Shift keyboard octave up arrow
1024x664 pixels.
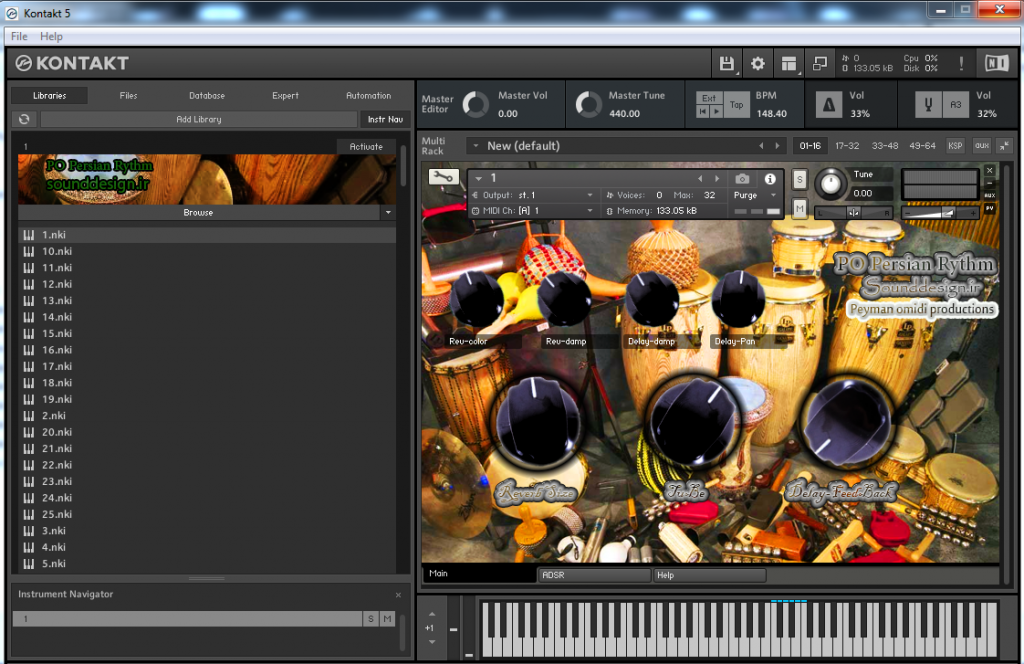432,614
